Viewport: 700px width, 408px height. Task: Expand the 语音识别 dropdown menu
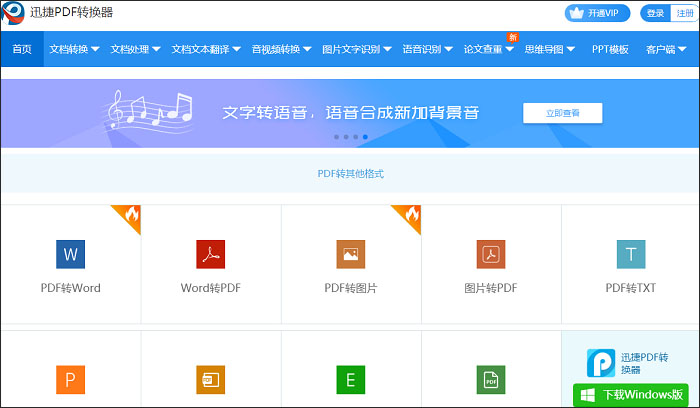pyautogui.click(x=428, y=49)
